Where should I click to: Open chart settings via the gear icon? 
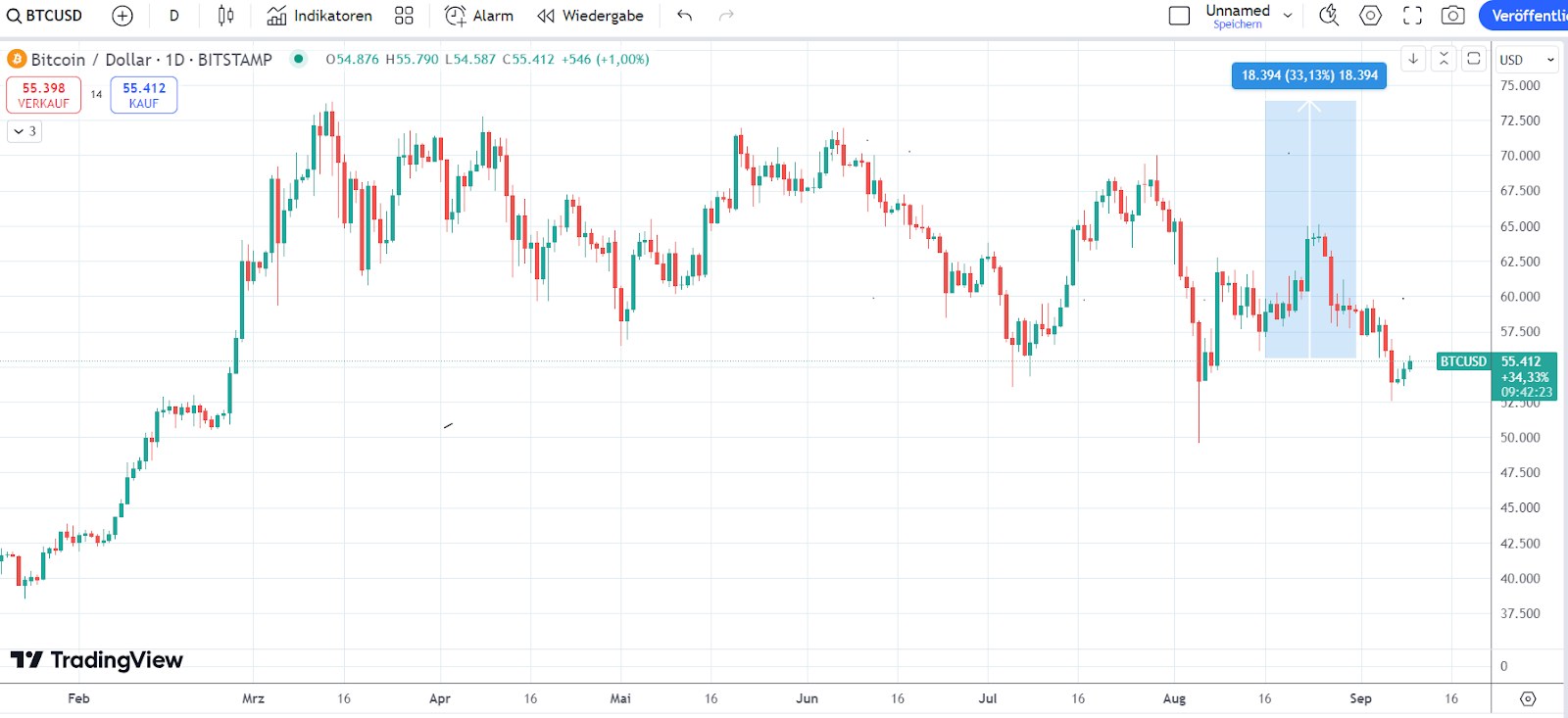pos(1369,15)
